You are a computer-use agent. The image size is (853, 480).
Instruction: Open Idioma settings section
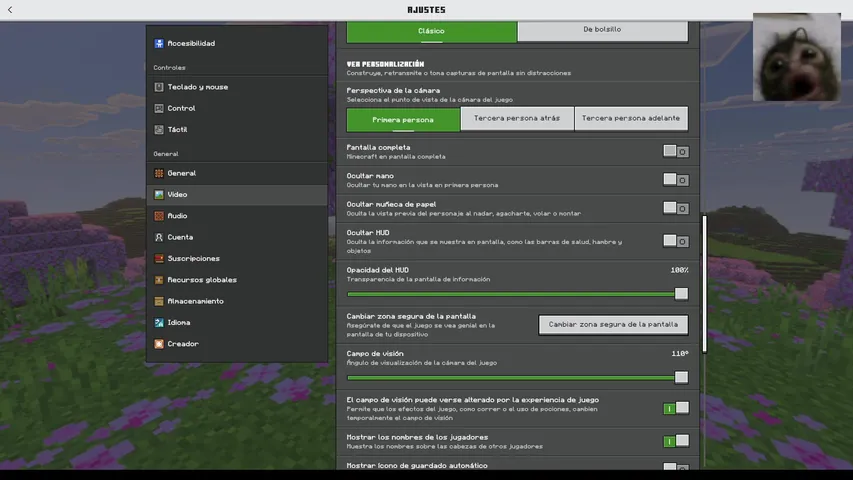coord(237,323)
